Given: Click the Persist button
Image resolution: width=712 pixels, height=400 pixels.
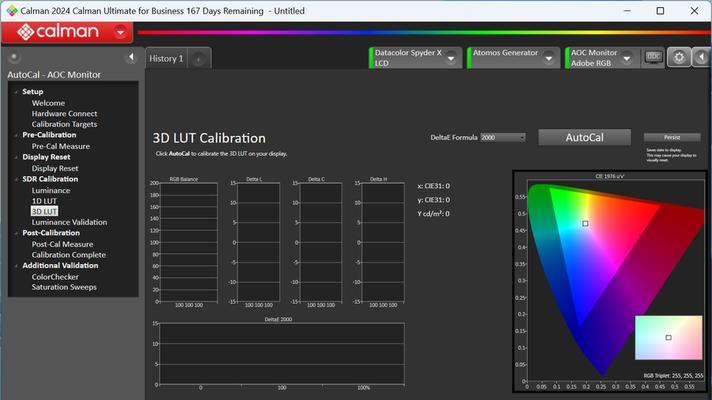Looking at the screenshot, I should pyautogui.click(x=672, y=137).
